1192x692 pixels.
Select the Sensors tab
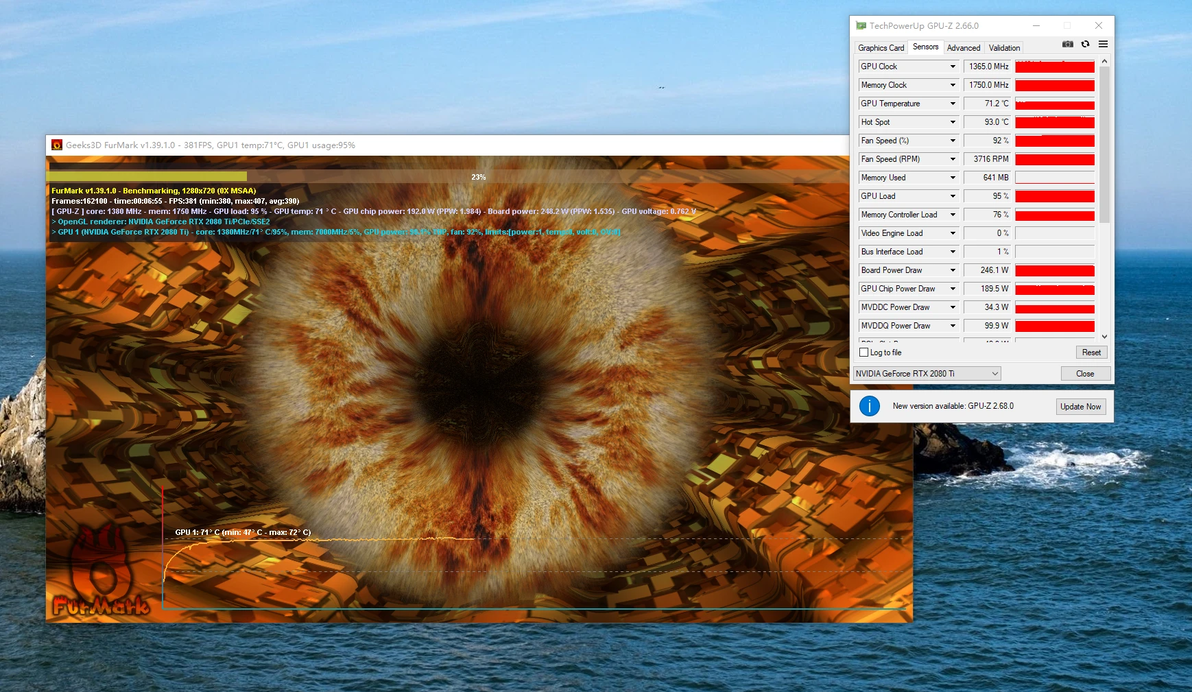coord(925,47)
